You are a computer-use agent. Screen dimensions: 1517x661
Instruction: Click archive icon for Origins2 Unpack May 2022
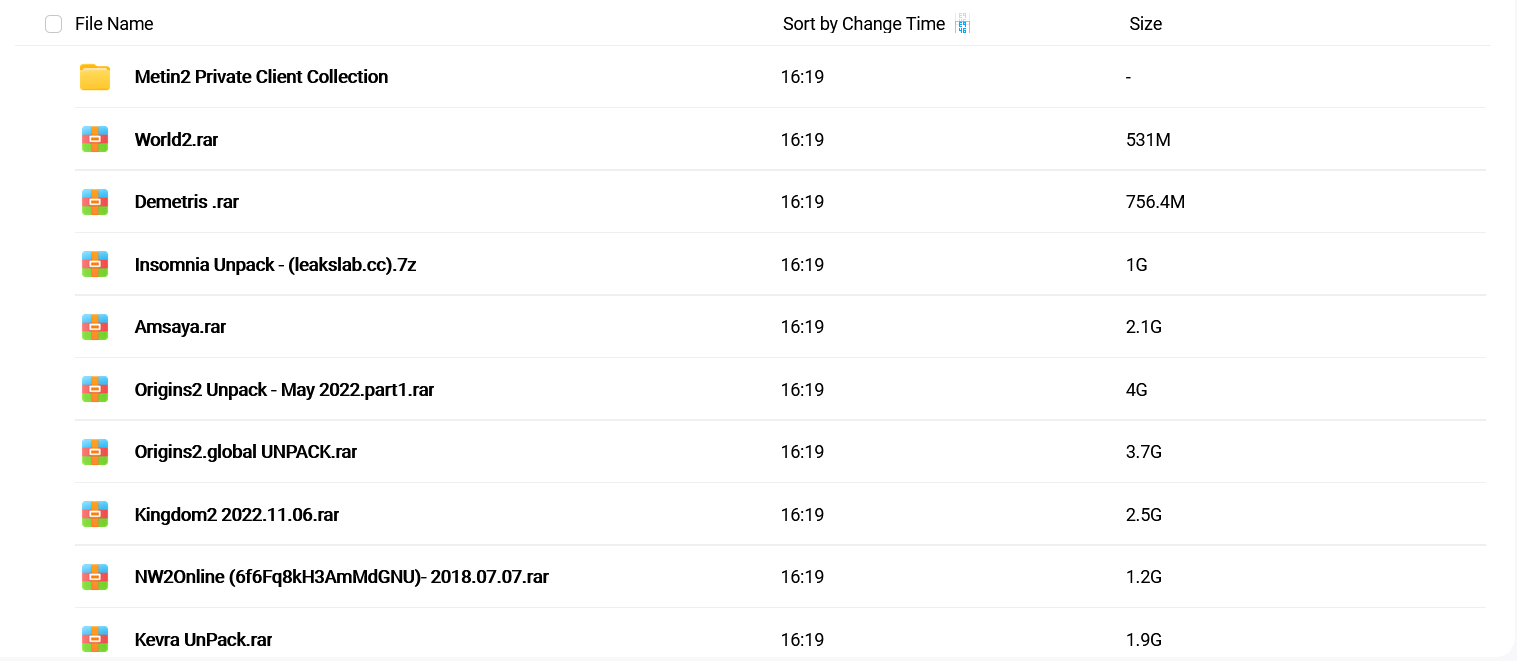coord(95,390)
